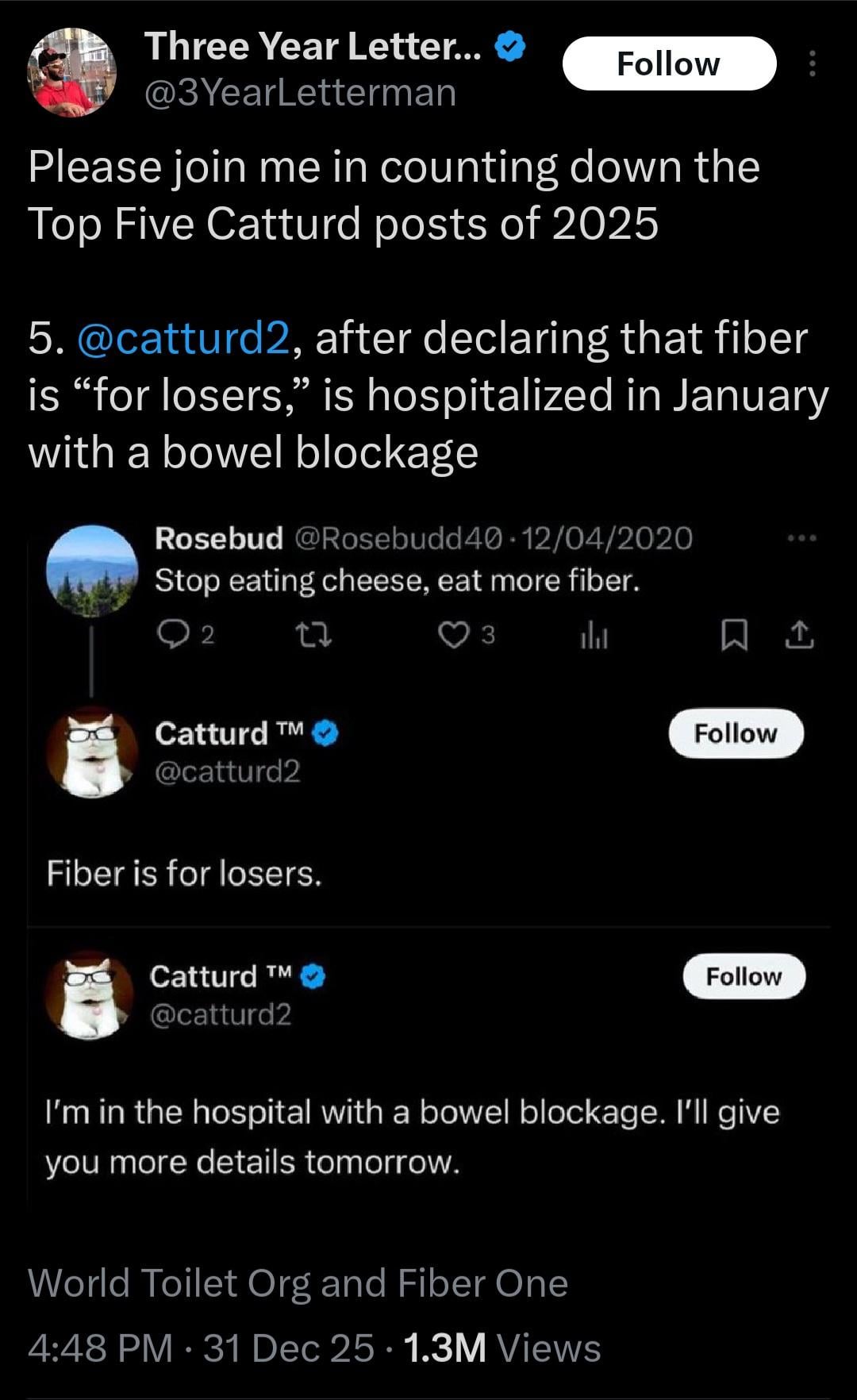Reply to Rosebud's fiber tweet

click(x=171, y=634)
